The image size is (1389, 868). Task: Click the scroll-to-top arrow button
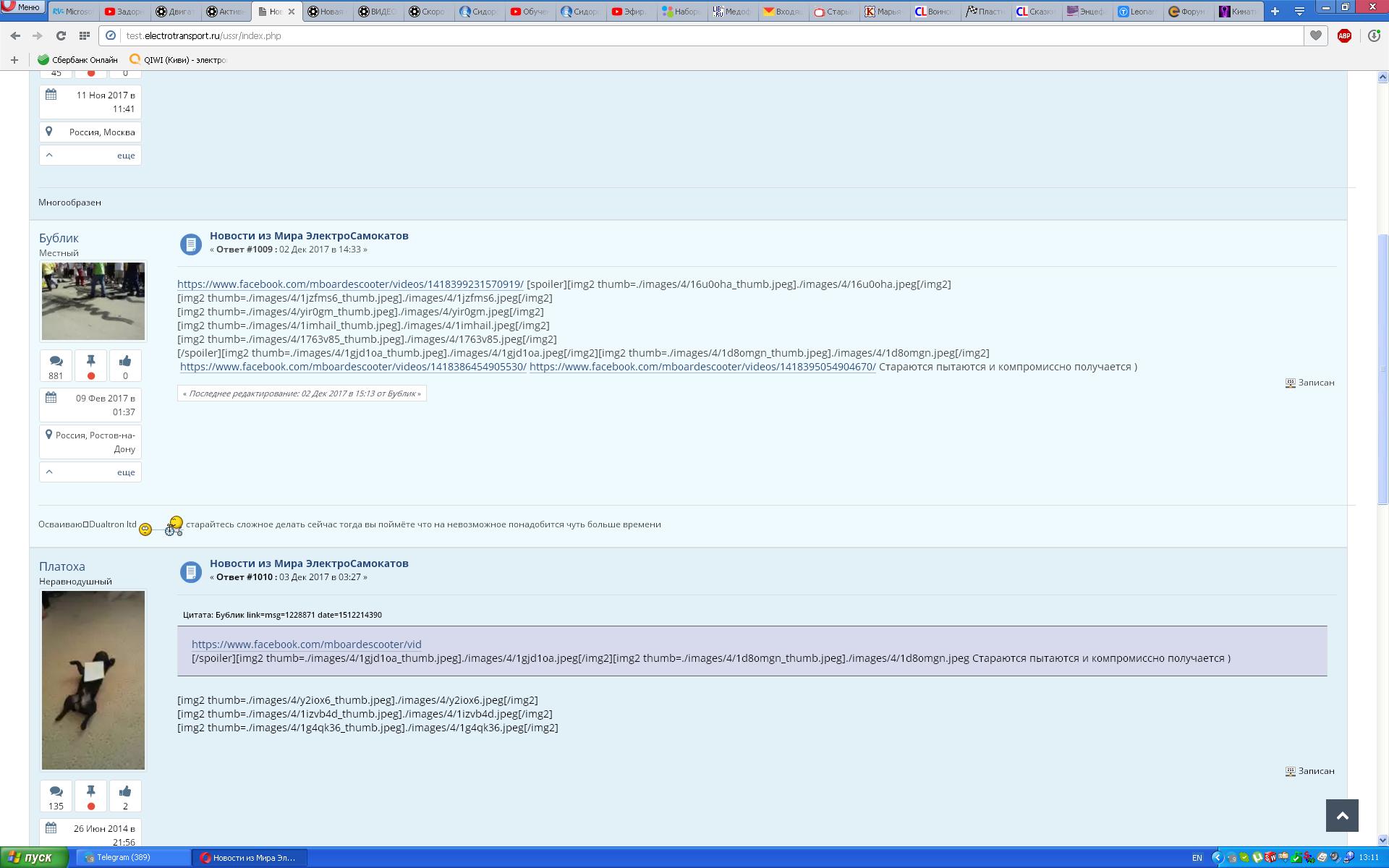pos(1342,815)
